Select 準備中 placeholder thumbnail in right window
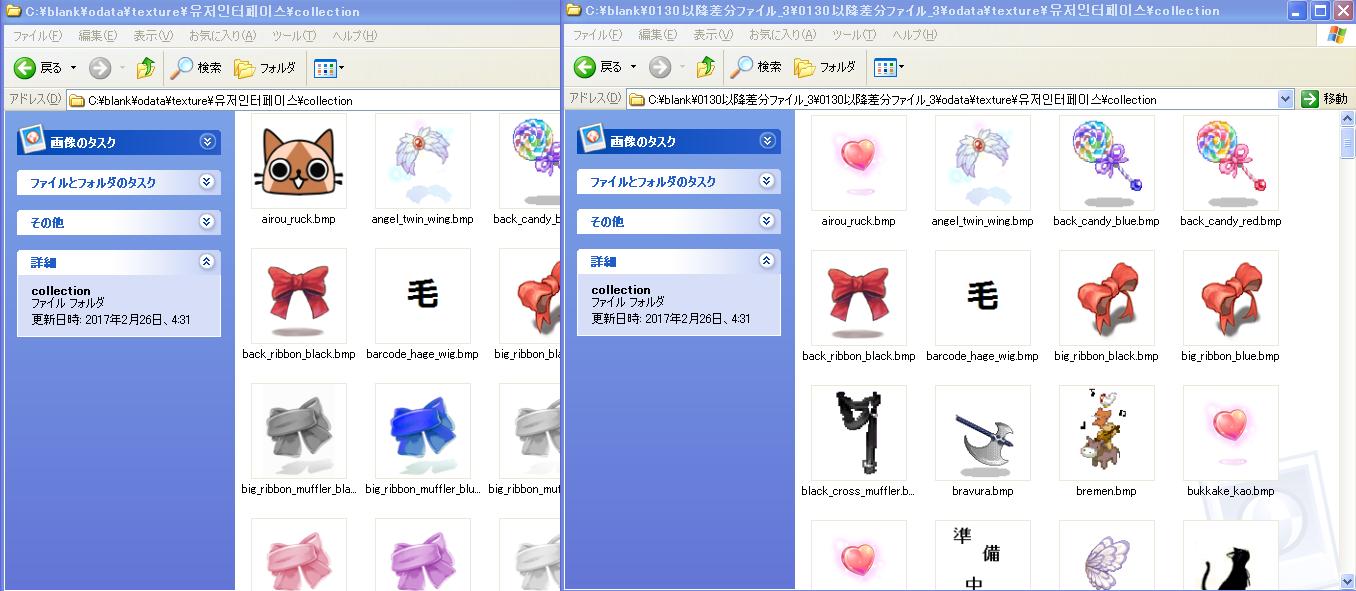Screen dimensions: 1356x591 (x=983, y=555)
